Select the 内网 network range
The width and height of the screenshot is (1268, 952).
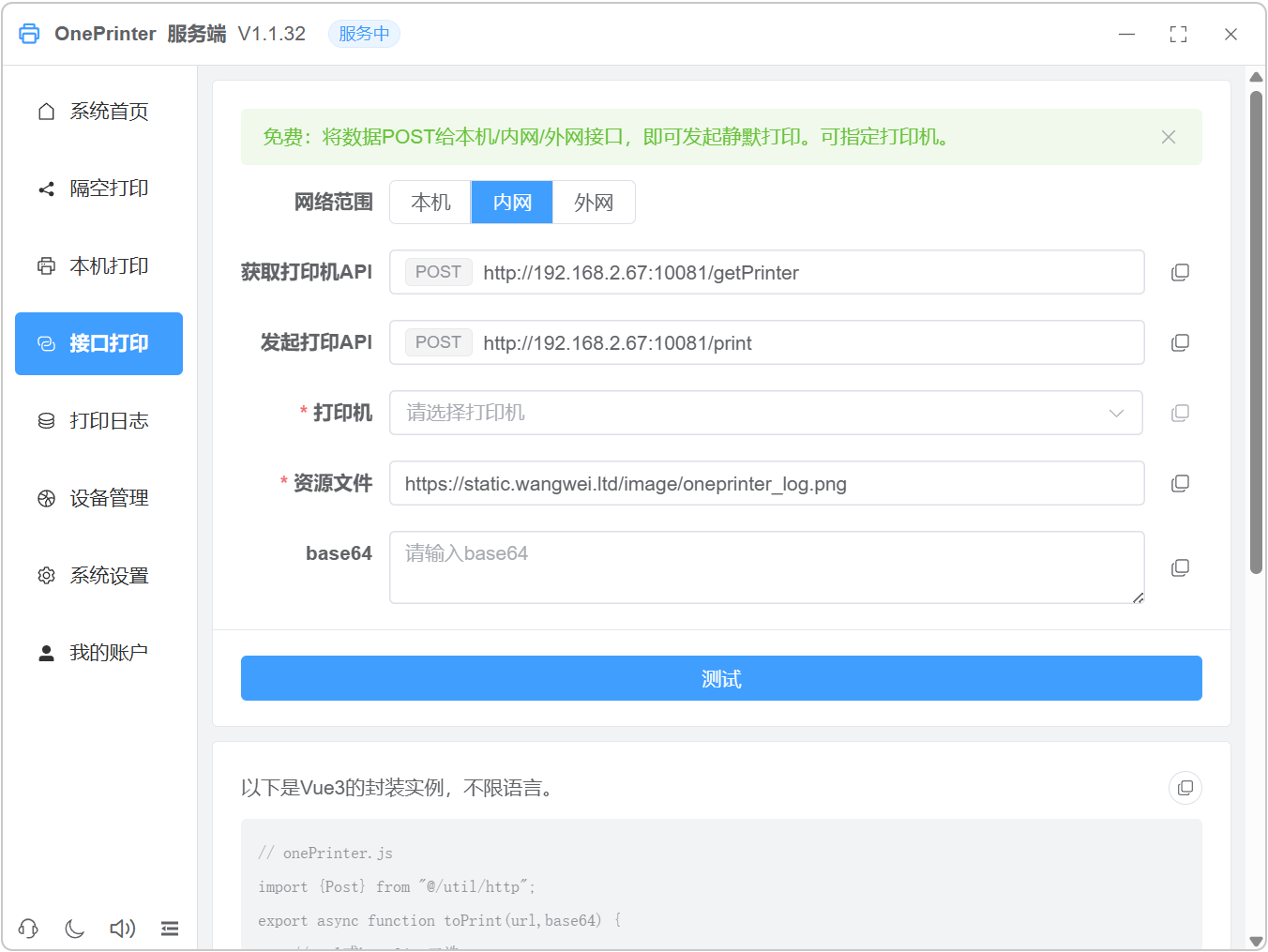tap(512, 203)
